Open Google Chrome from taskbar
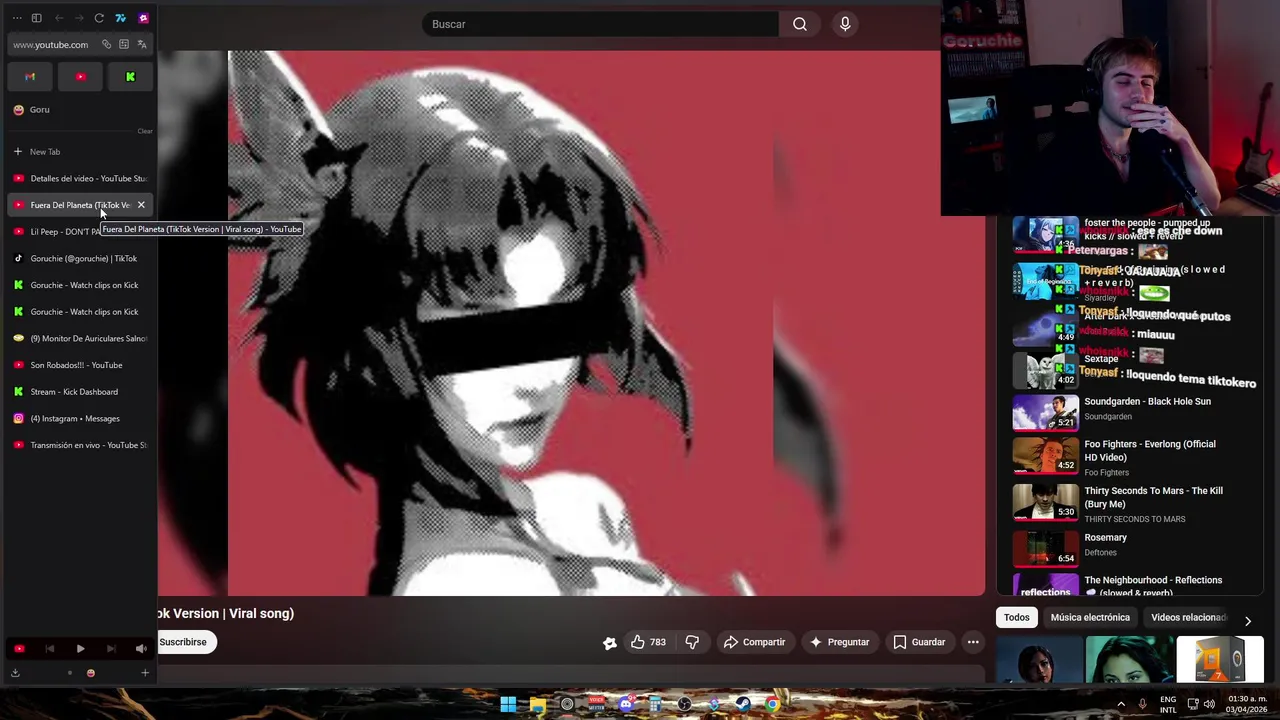 click(772, 704)
